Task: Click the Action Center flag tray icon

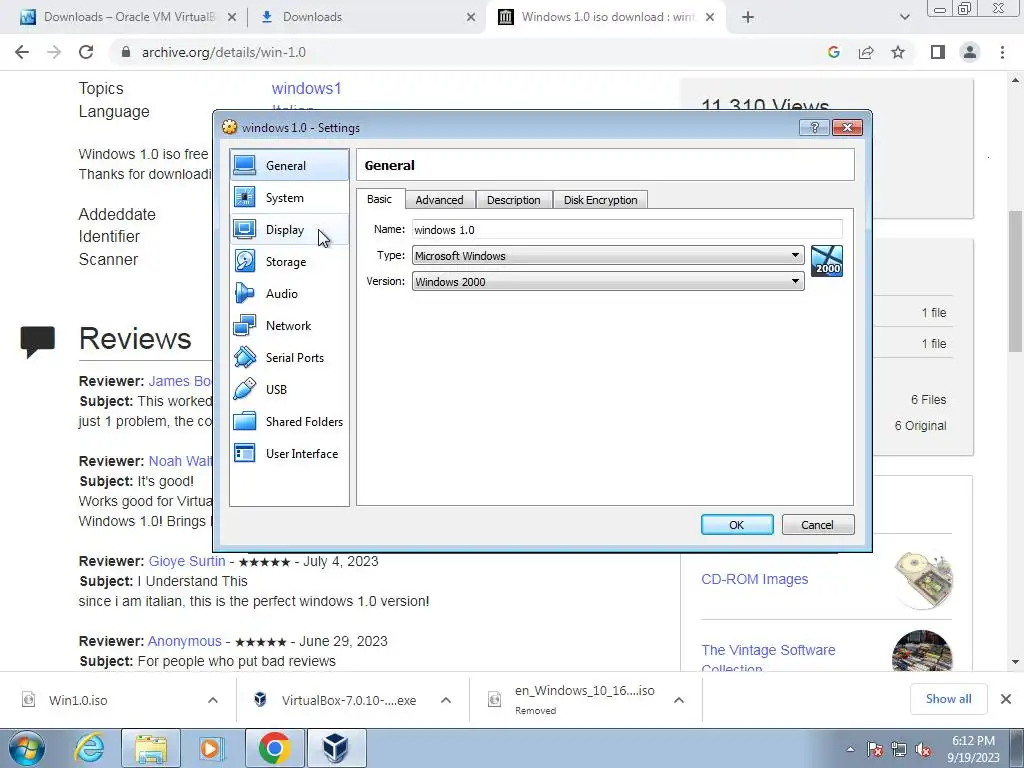Action: (x=875, y=750)
